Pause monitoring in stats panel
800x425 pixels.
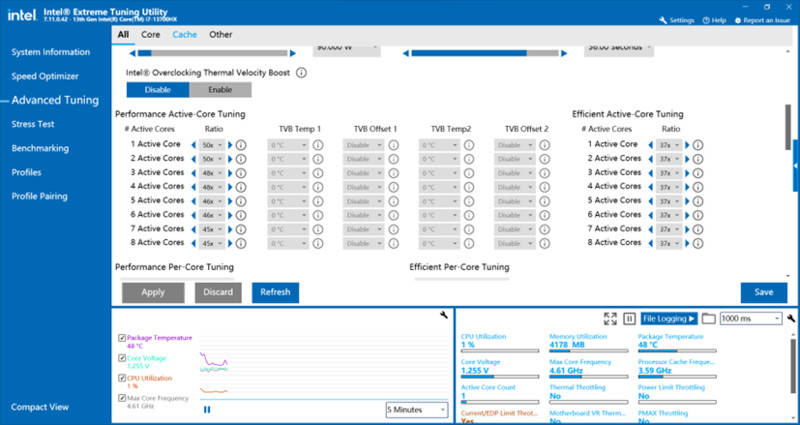tap(630, 319)
